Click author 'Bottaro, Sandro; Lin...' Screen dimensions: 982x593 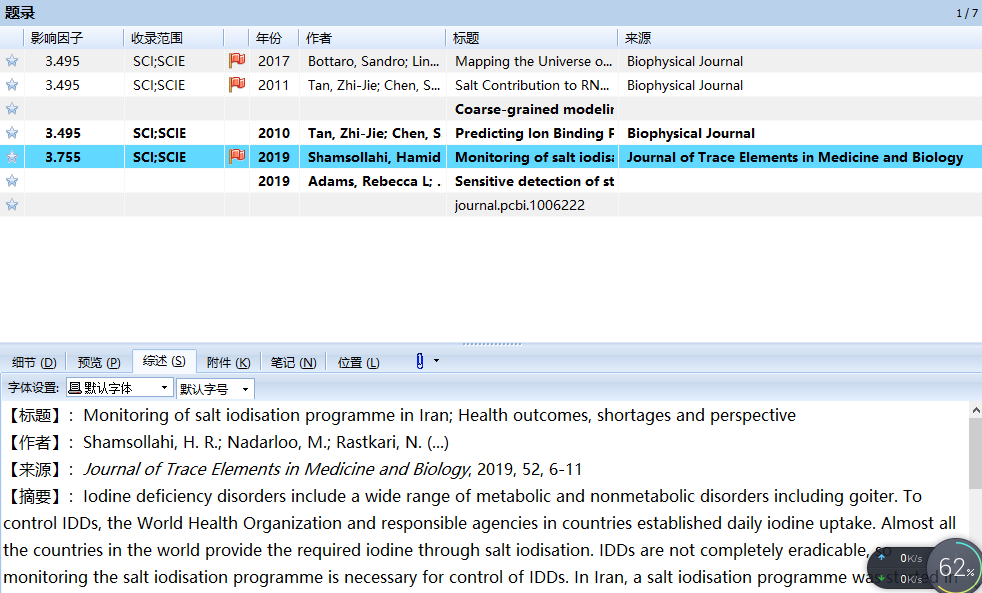(373, 61)
